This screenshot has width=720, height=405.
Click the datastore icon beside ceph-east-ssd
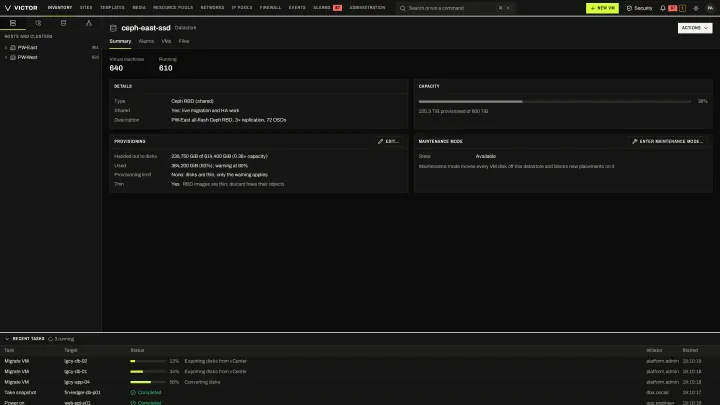tap(113, 28)
